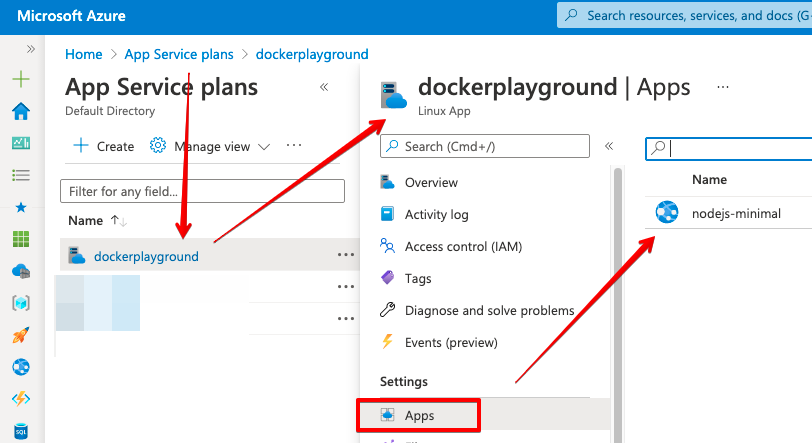Open the Resource groups cube icon

tap(20, 303)
